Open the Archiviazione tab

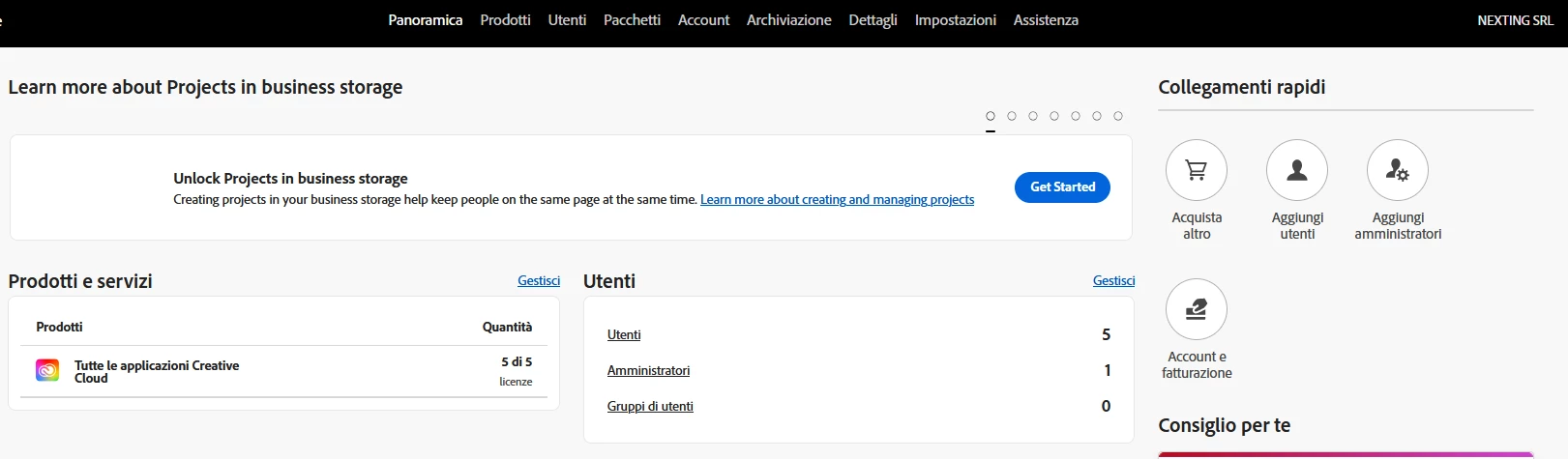click(x=789, y=20)
